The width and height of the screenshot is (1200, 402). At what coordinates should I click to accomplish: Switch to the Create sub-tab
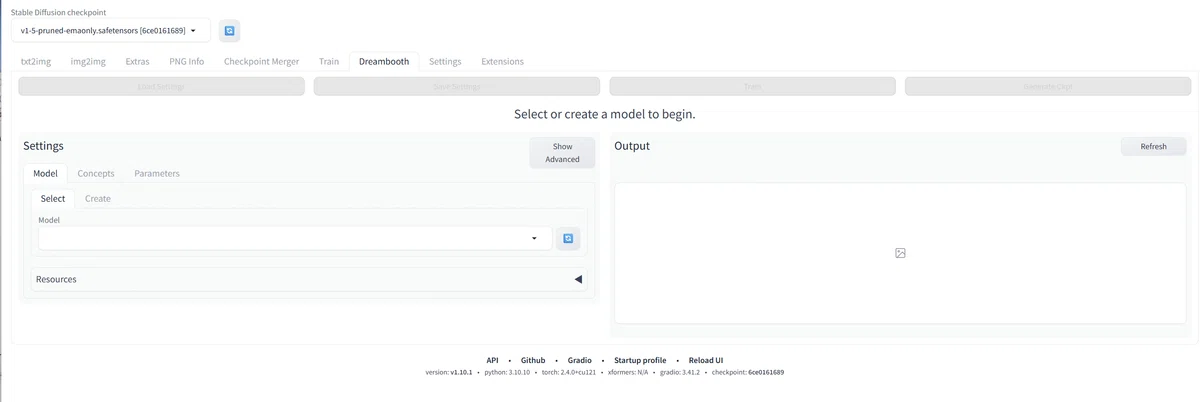coord(98,198)
